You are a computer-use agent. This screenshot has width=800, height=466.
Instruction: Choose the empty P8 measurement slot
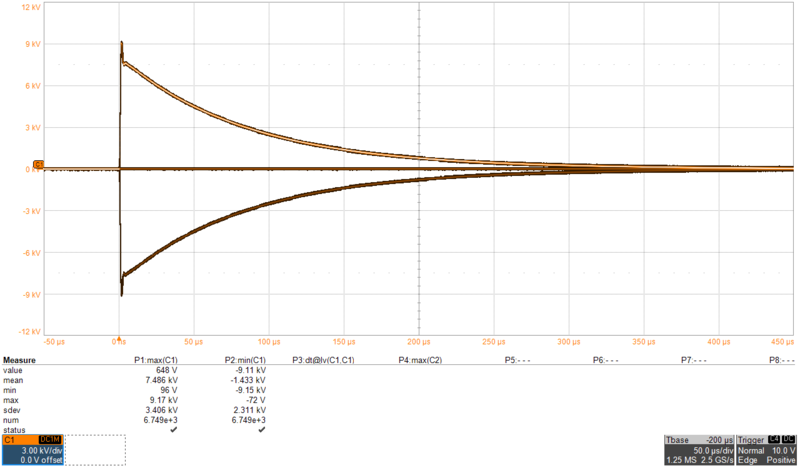781,359
